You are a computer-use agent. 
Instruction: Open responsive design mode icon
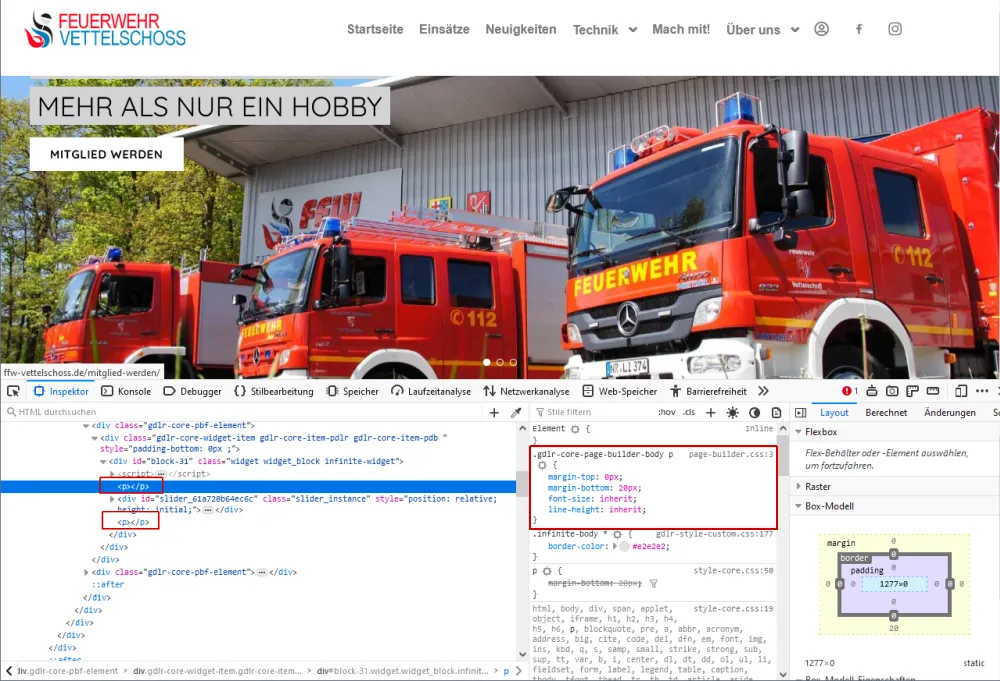tap(961, 391)
